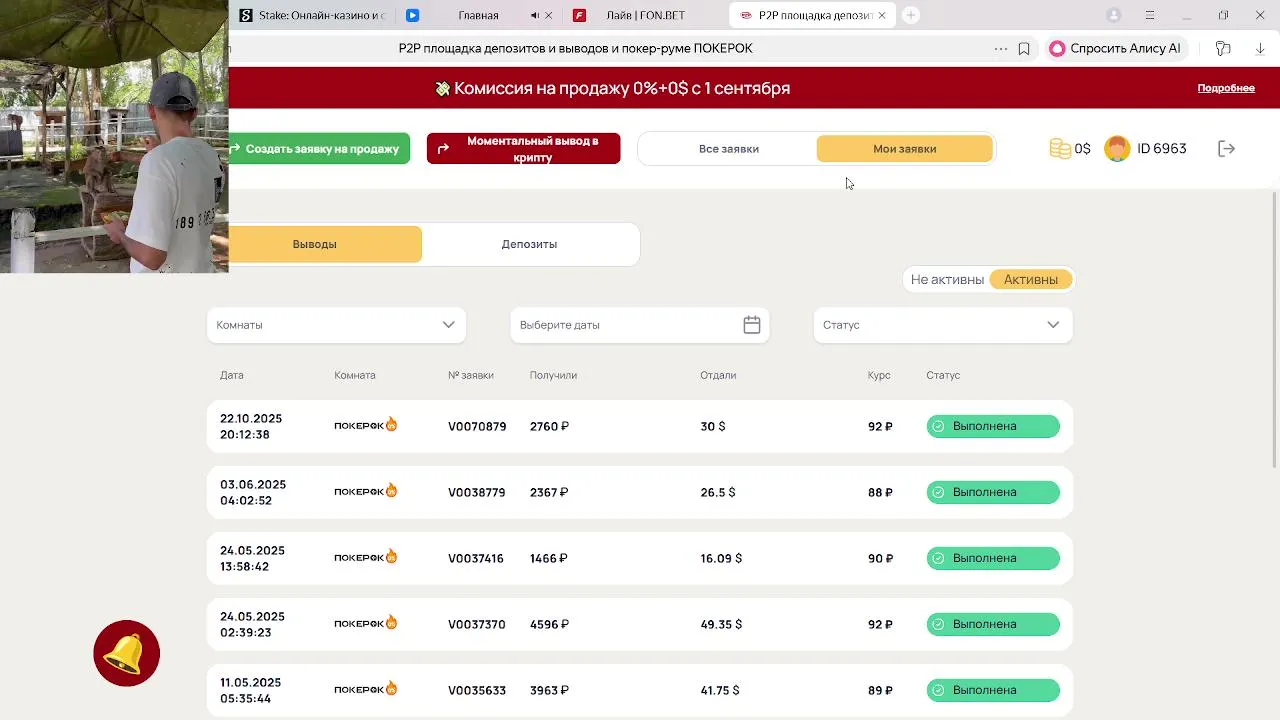
Task: Open the Подробнее link in banner
Action: [x=1226, y=88]
